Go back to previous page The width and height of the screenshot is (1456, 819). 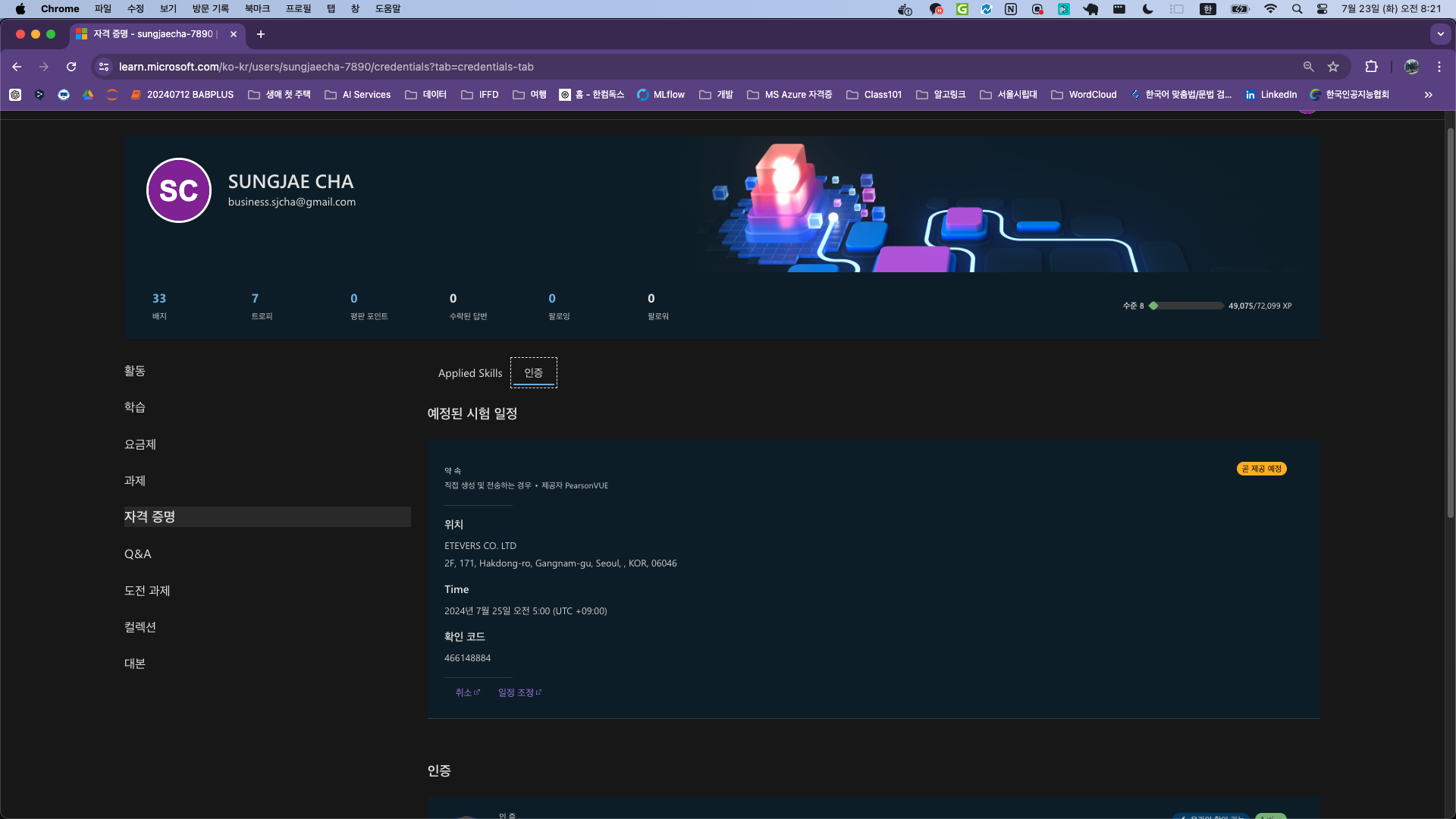(17, 67)
